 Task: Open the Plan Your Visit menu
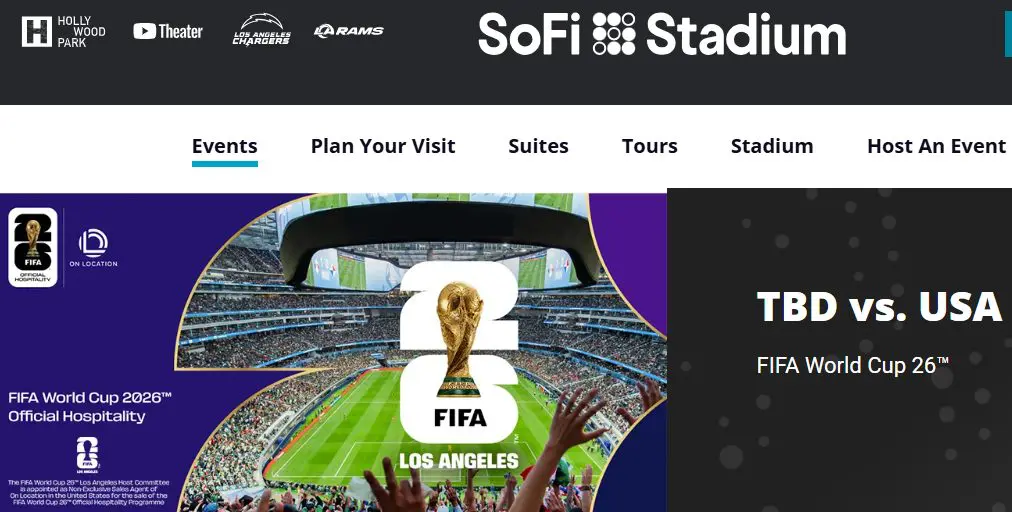point(383,146)
